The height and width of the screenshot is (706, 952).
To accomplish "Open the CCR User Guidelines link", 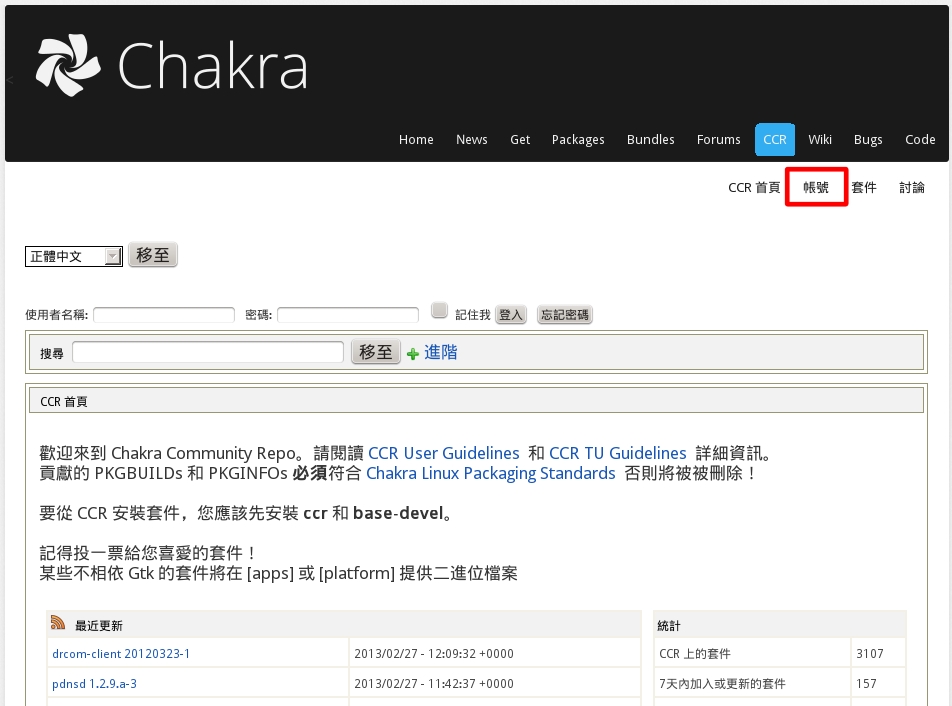I will point(444,453).
